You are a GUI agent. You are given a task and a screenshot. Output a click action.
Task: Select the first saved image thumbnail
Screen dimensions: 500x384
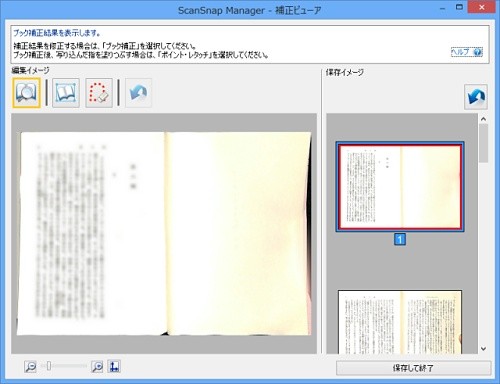(399, 187)
